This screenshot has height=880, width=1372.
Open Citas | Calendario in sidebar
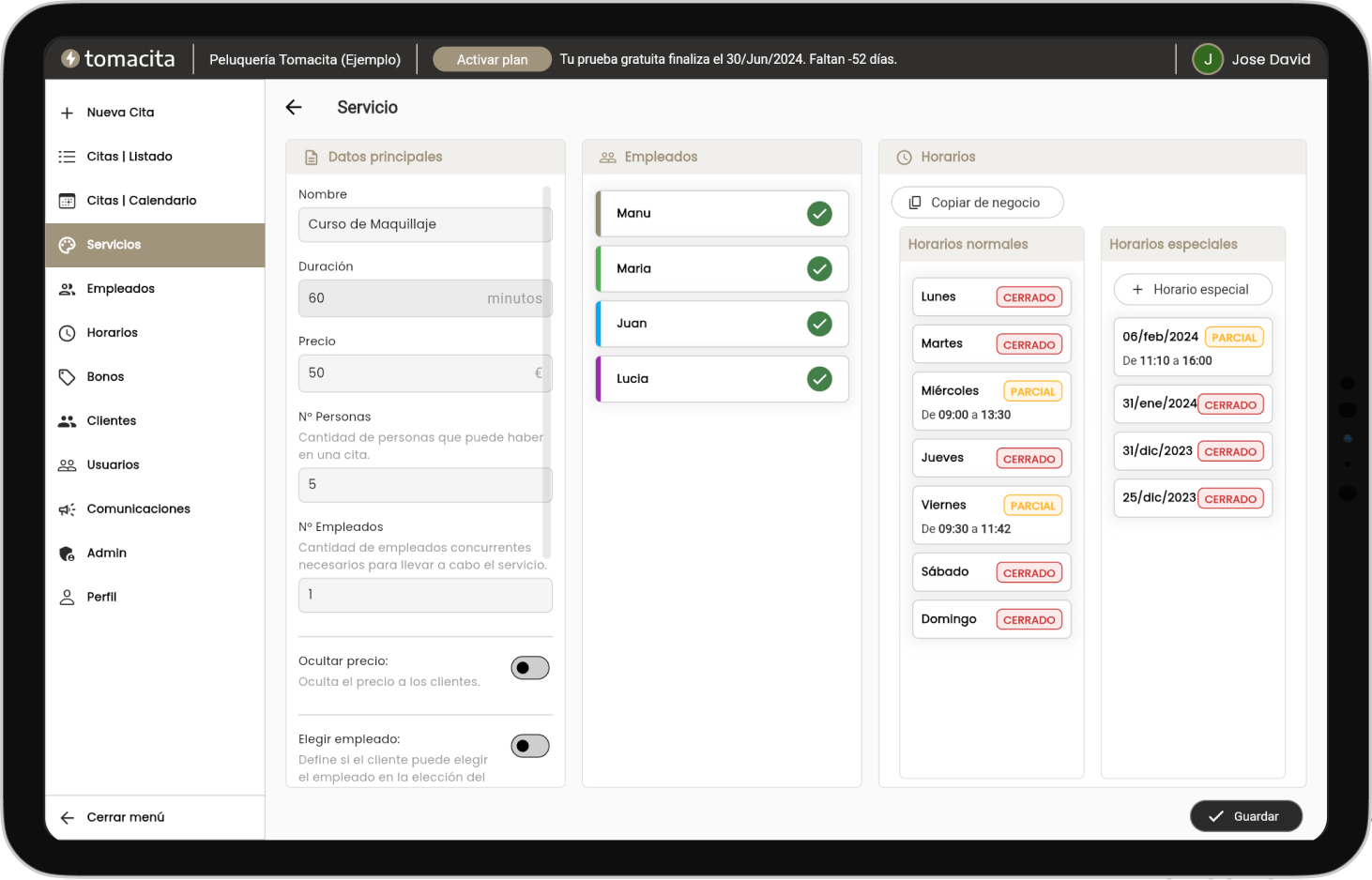[x=155, y=201]
